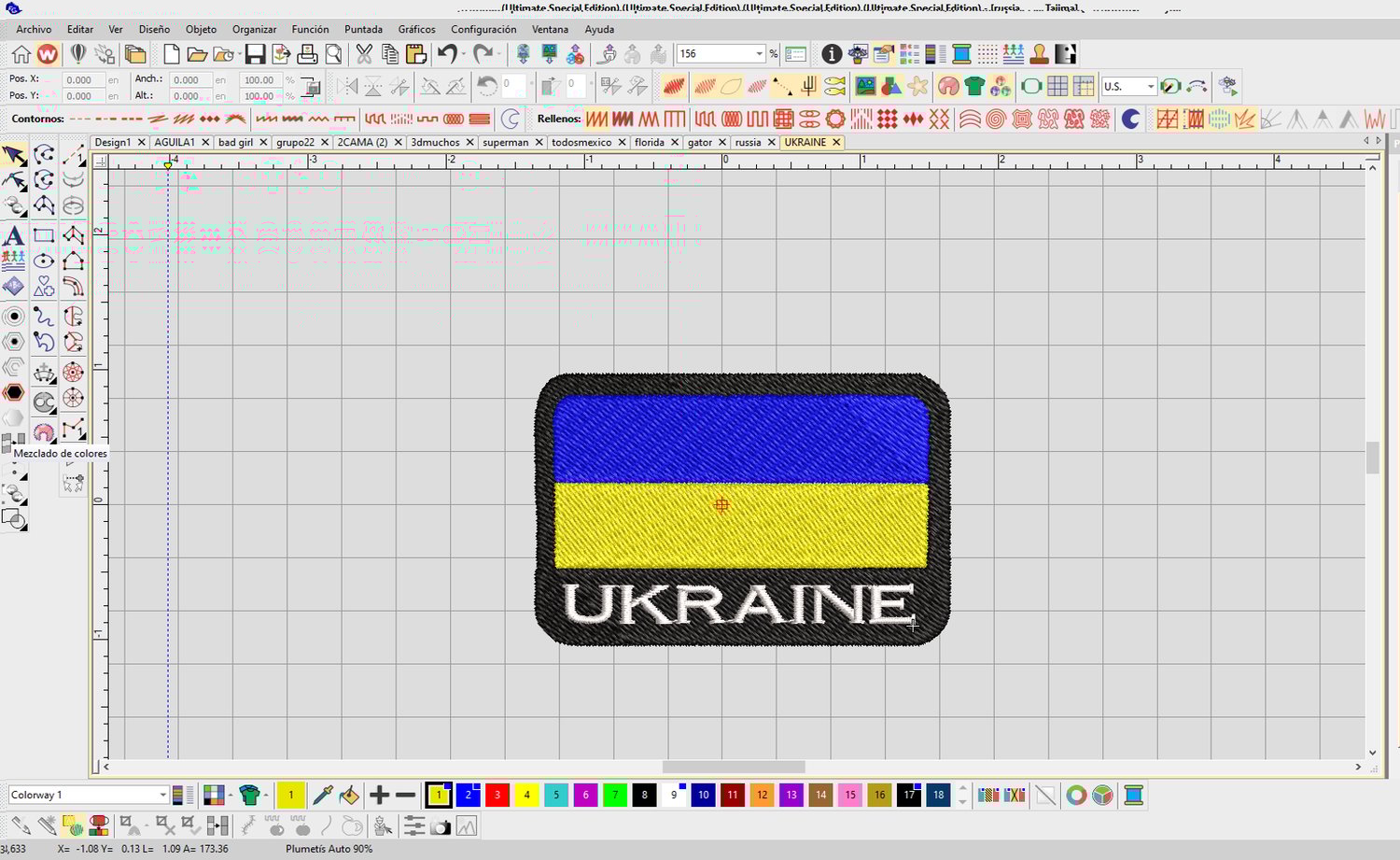The width and height of the screenshot is (1400, 860).
Task: Print the design using the printer icon
Action: (307, 54)
